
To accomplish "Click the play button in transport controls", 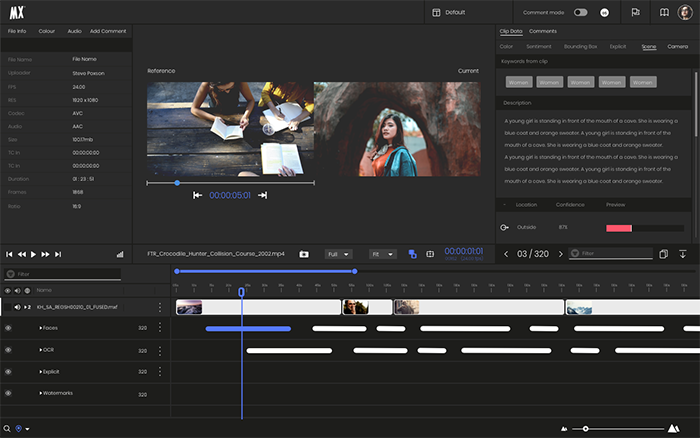I will point(33,254).
